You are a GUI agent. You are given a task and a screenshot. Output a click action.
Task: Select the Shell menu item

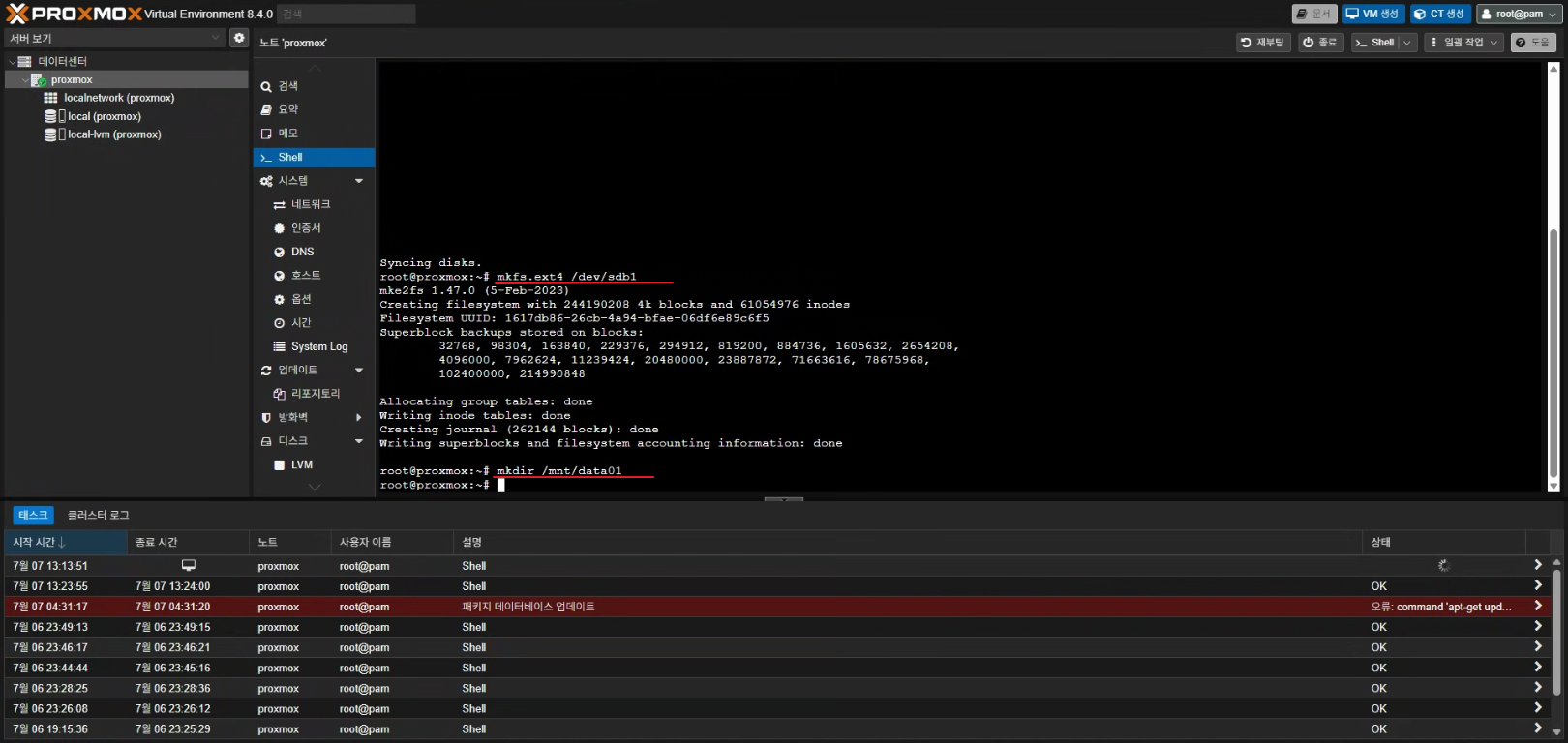click(314, 157)
